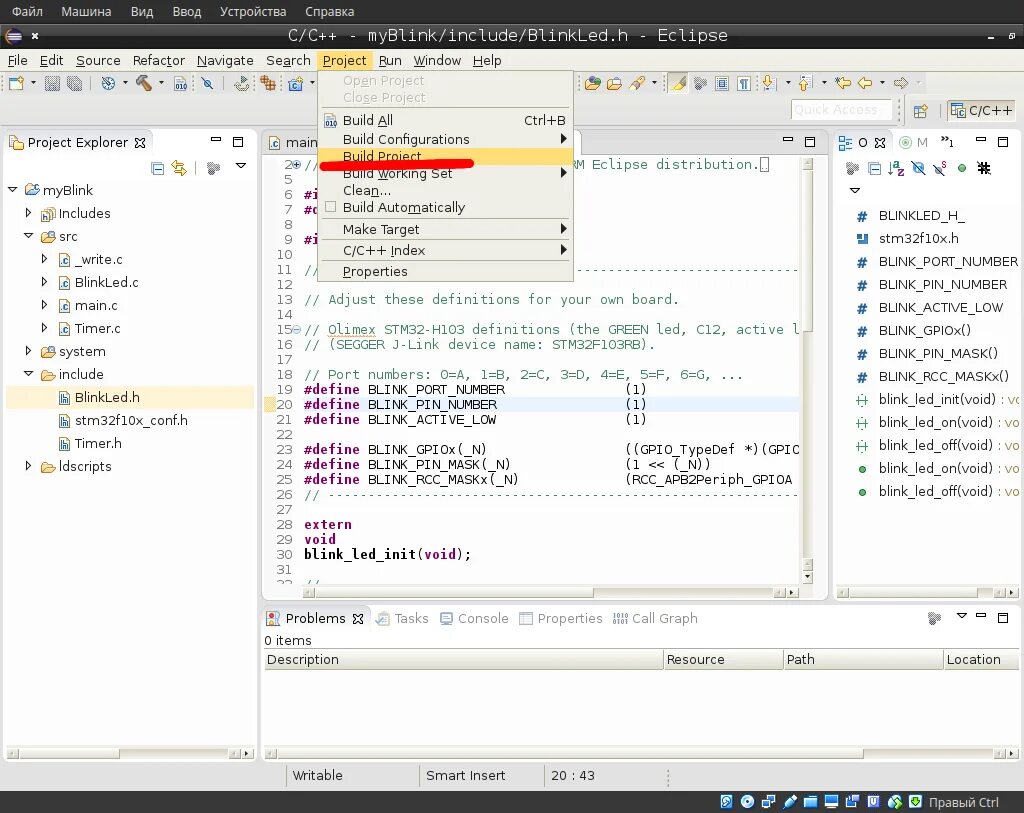Click the Quick Access search field

[841, 110]
